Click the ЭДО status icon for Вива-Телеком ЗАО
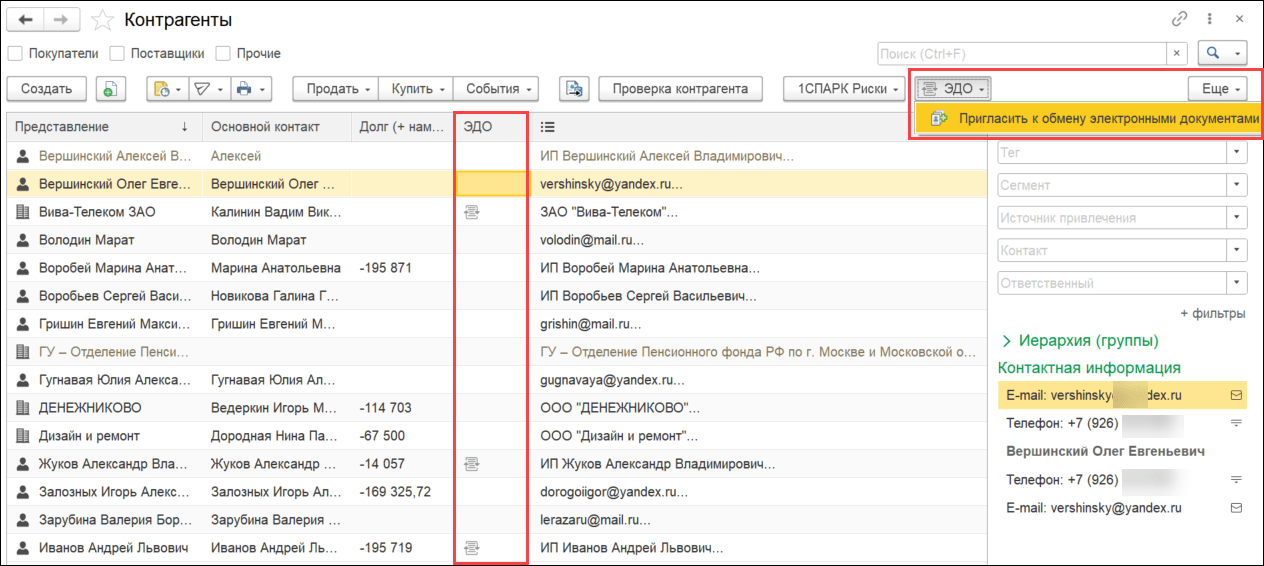This screenshot has width=1264, height=566. [473, 212]
